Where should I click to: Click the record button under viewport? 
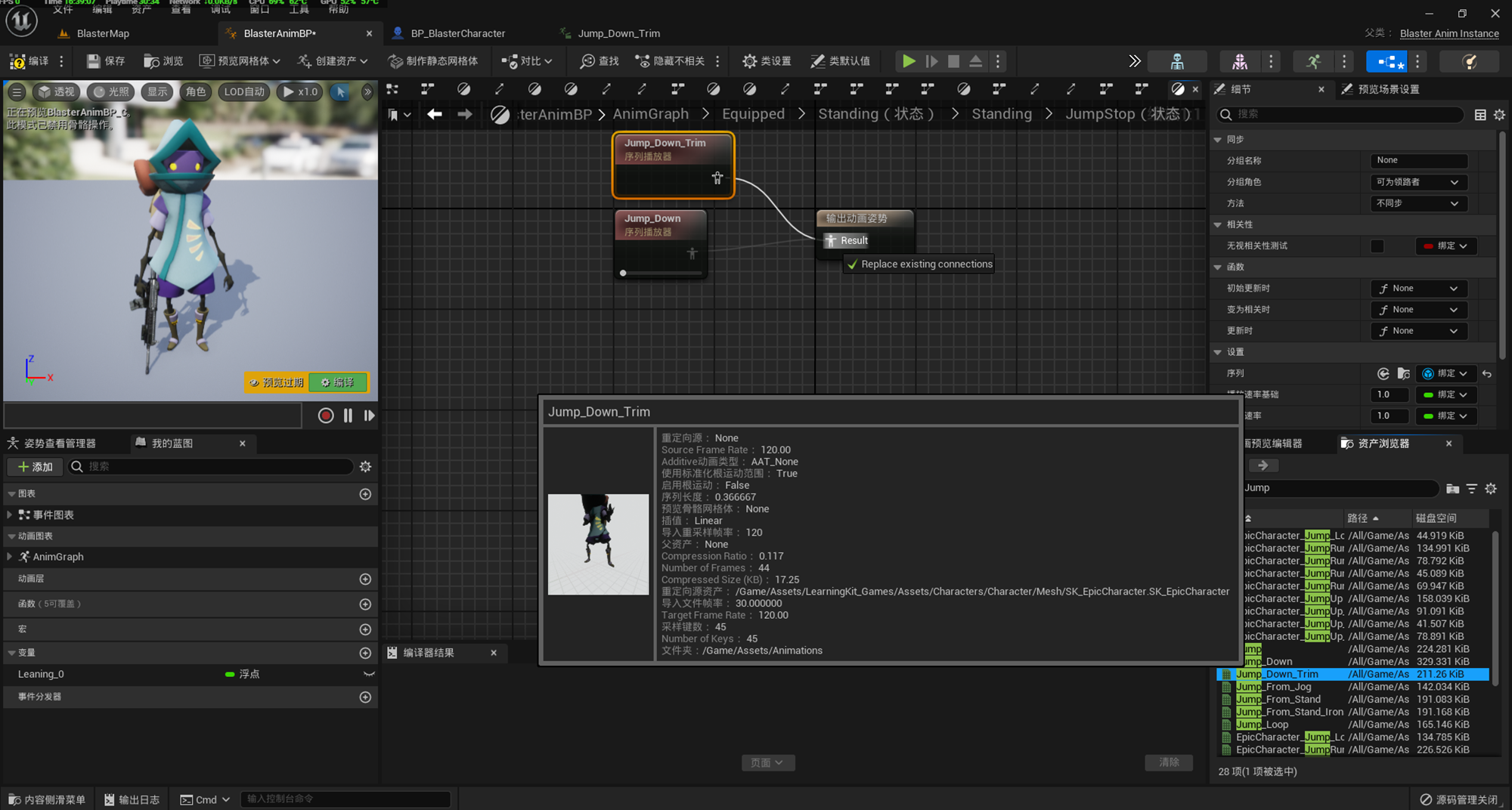coord(326,416)
